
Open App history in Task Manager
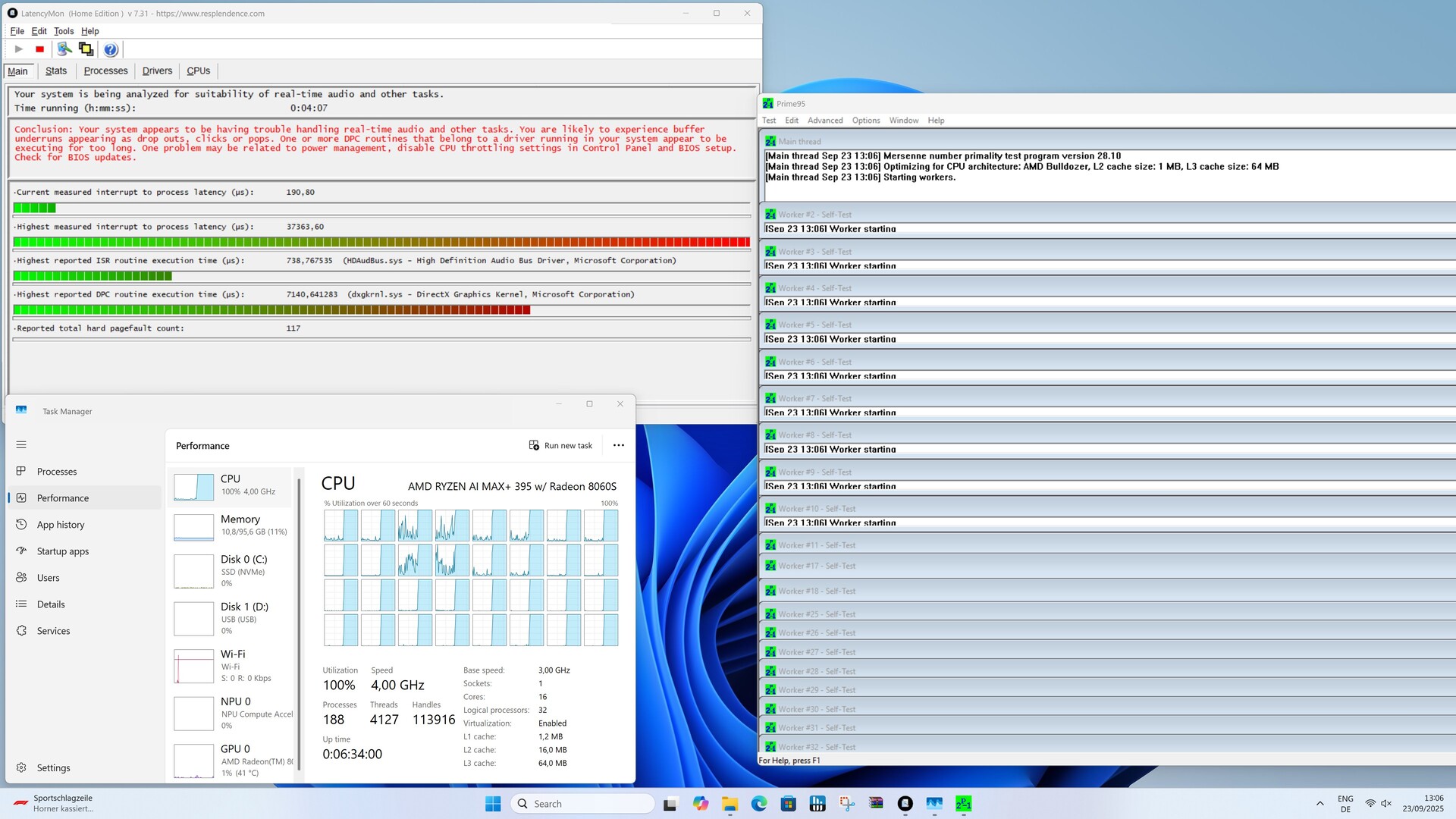61,525
